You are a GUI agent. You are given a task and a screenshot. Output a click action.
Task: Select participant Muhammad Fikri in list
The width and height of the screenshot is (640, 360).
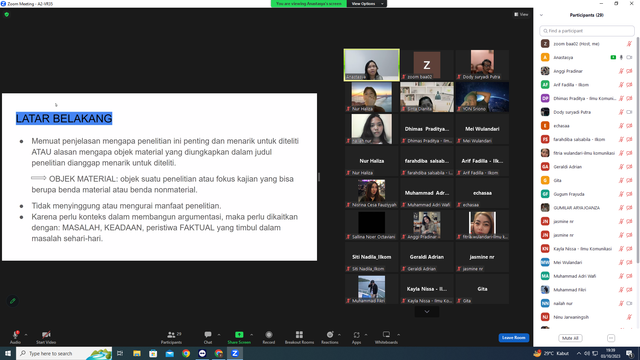pos(587,290)
